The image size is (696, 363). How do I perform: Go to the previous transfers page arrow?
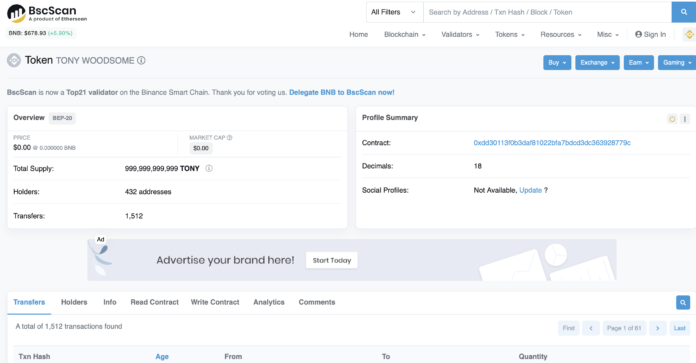pyautogui.click(x=591, y=328)
